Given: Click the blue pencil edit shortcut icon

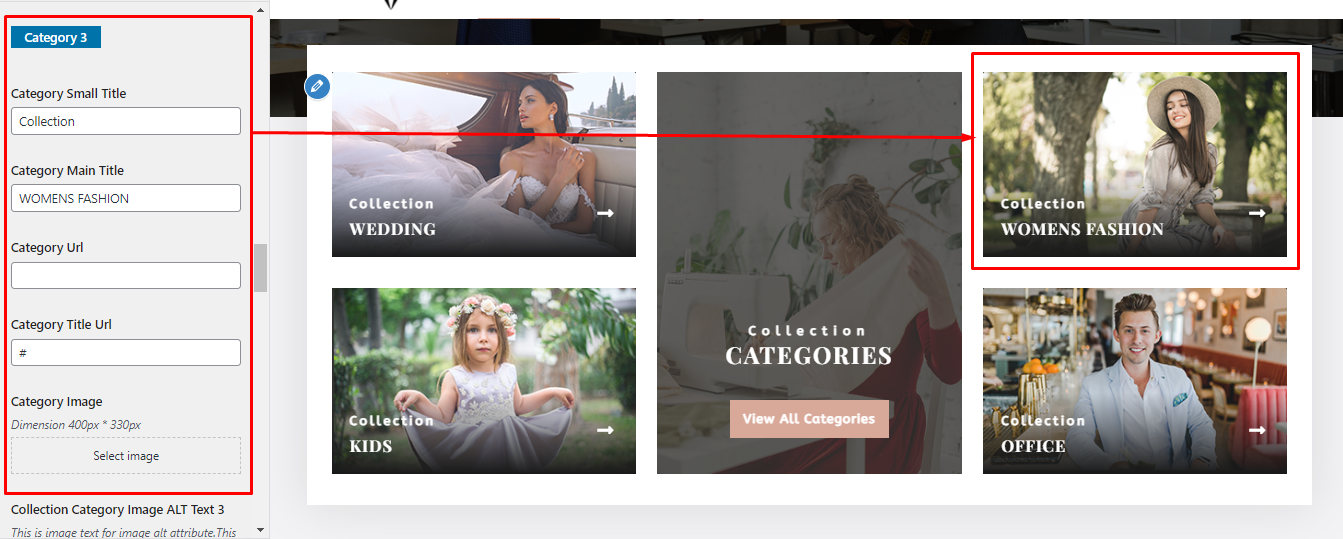Looking at the screenshot, I should pos(317,86).
